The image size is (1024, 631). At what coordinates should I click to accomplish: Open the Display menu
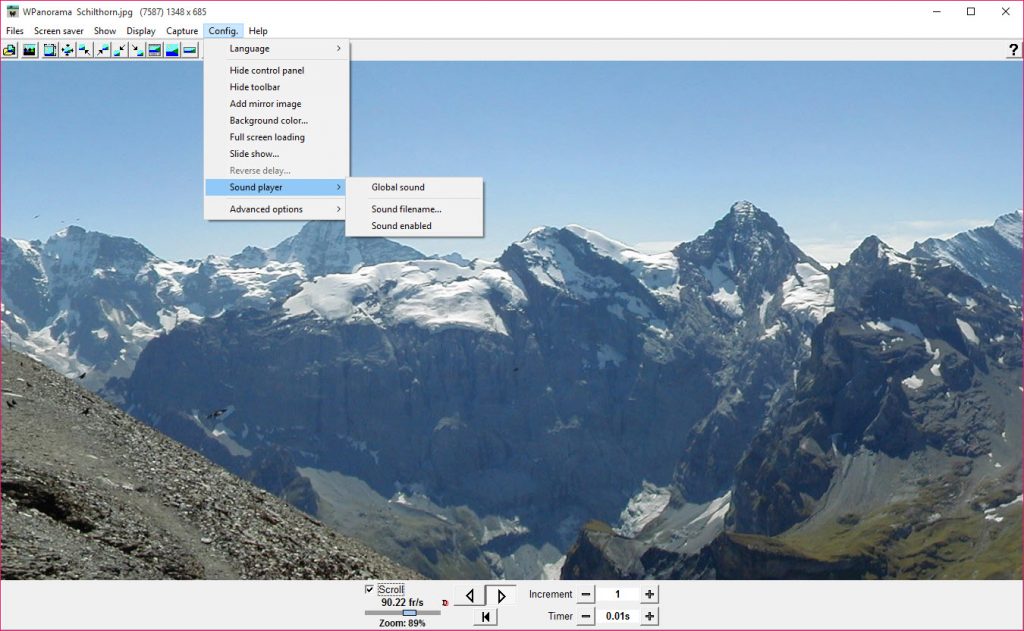coord(141,31)
